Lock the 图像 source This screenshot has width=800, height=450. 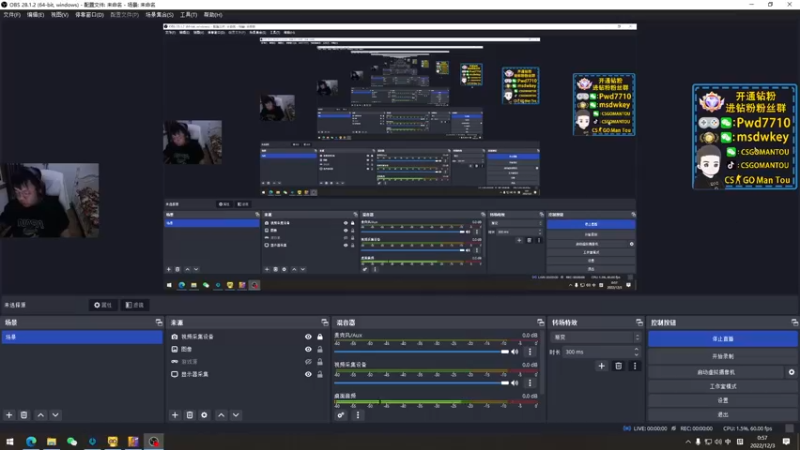(x=320, y=349)
